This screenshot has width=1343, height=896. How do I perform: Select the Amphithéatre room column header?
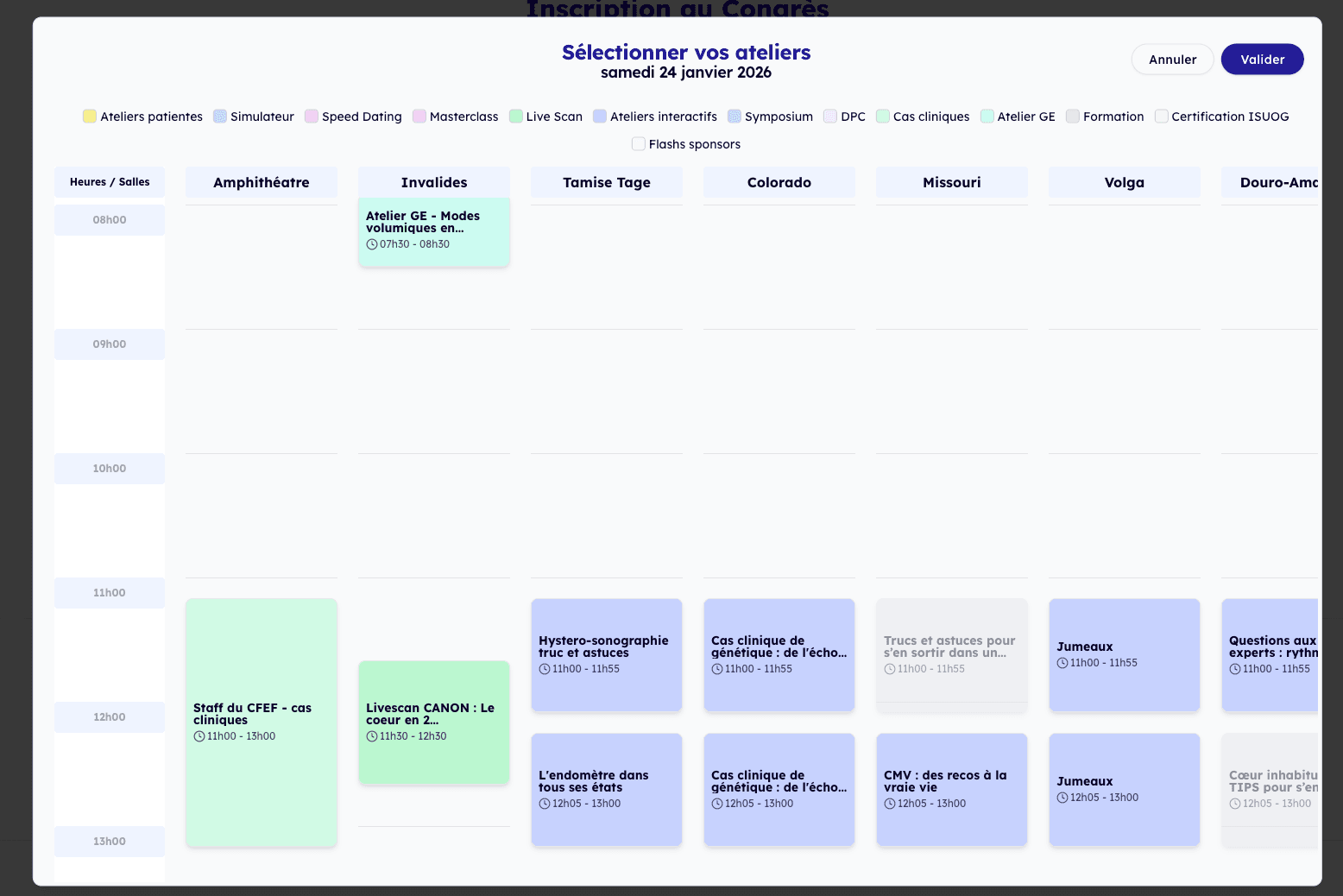[x=261, y=182]
